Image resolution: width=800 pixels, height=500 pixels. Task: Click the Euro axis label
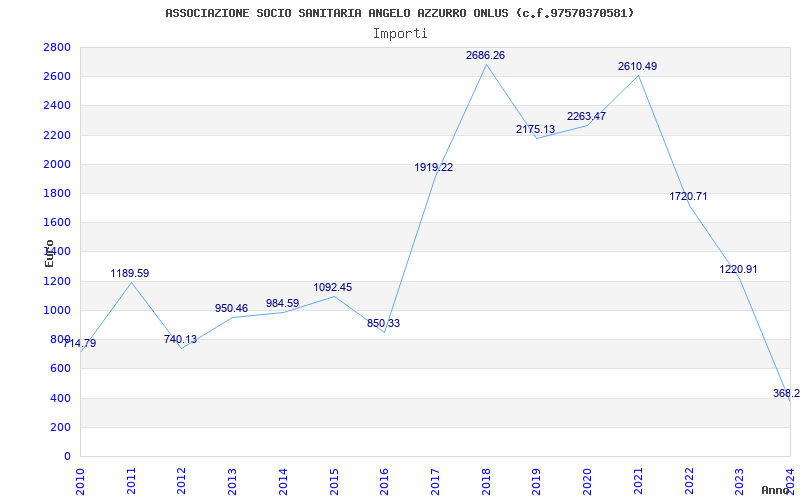click(x=49, y=254)
